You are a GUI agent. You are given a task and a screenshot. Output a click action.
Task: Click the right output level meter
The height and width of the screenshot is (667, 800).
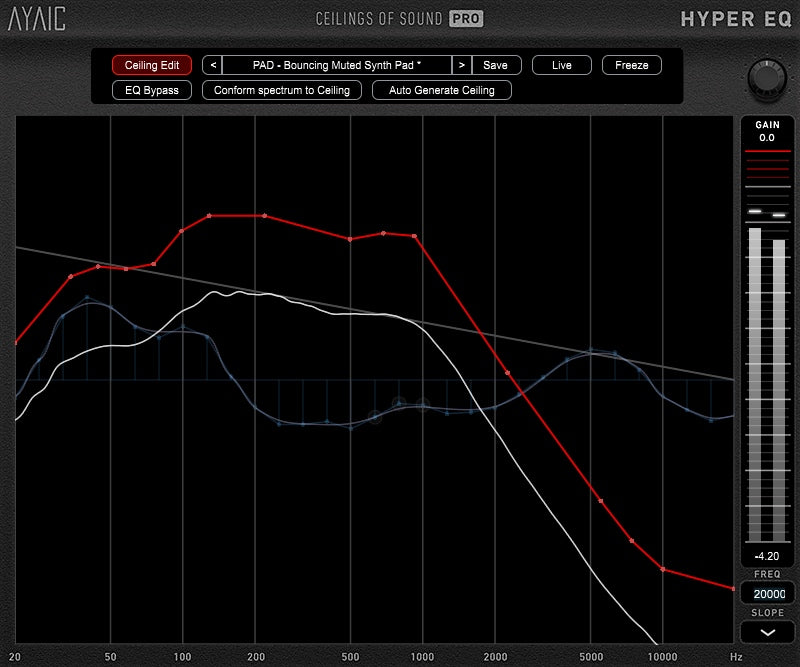[x=779, y=390]
